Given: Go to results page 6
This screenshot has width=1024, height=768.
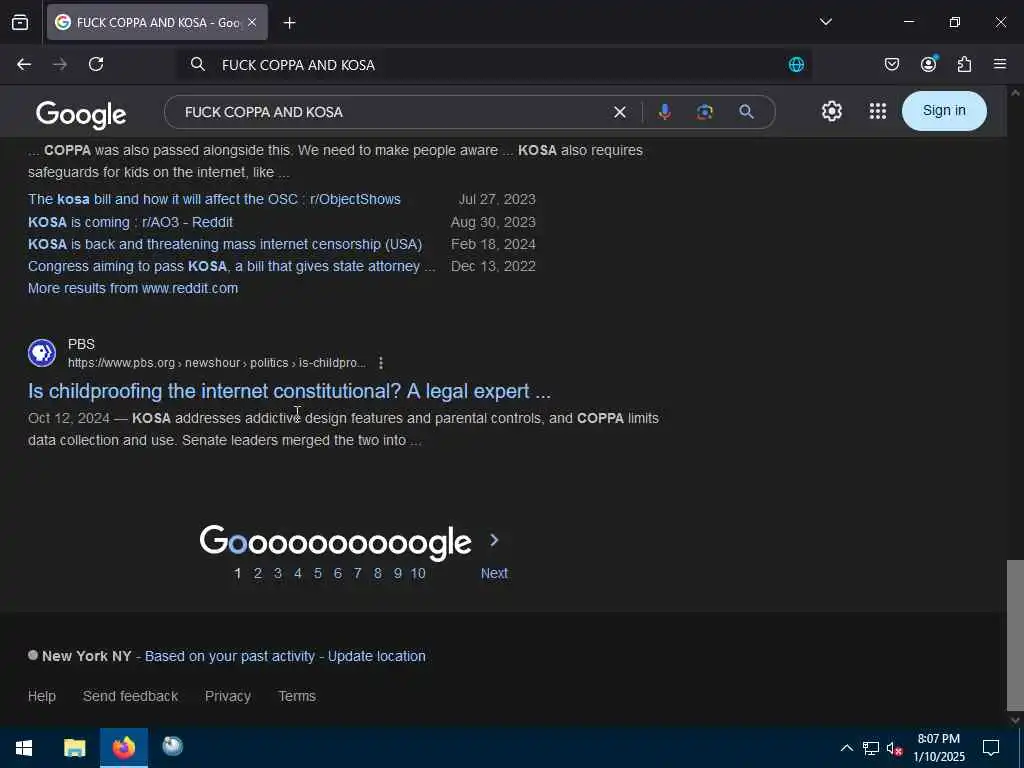Looking at the screenshot, I should coord(338,573).
